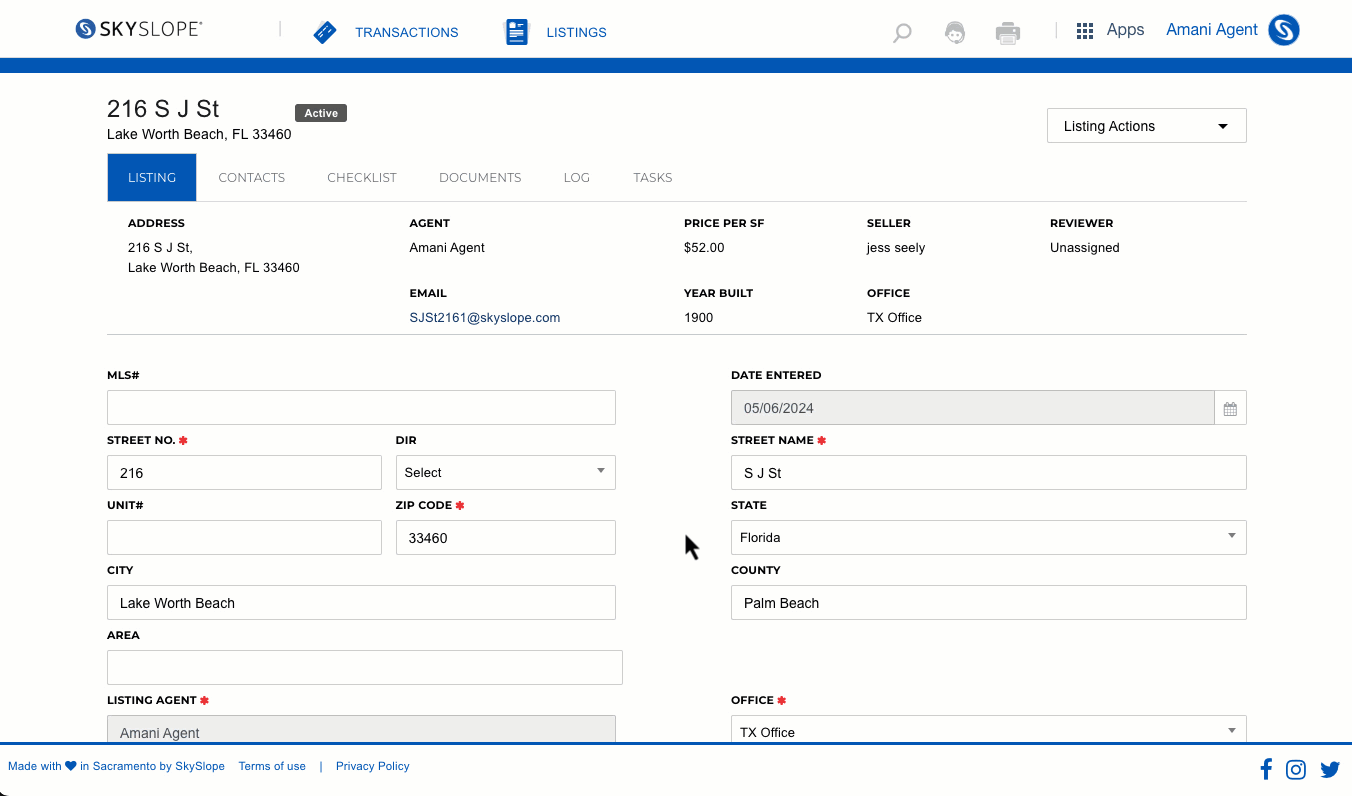Image resolution: width=1352 pixels, height=796 pixels.
Task: Open the Terms of use link
Action: [x=272, y=766]
